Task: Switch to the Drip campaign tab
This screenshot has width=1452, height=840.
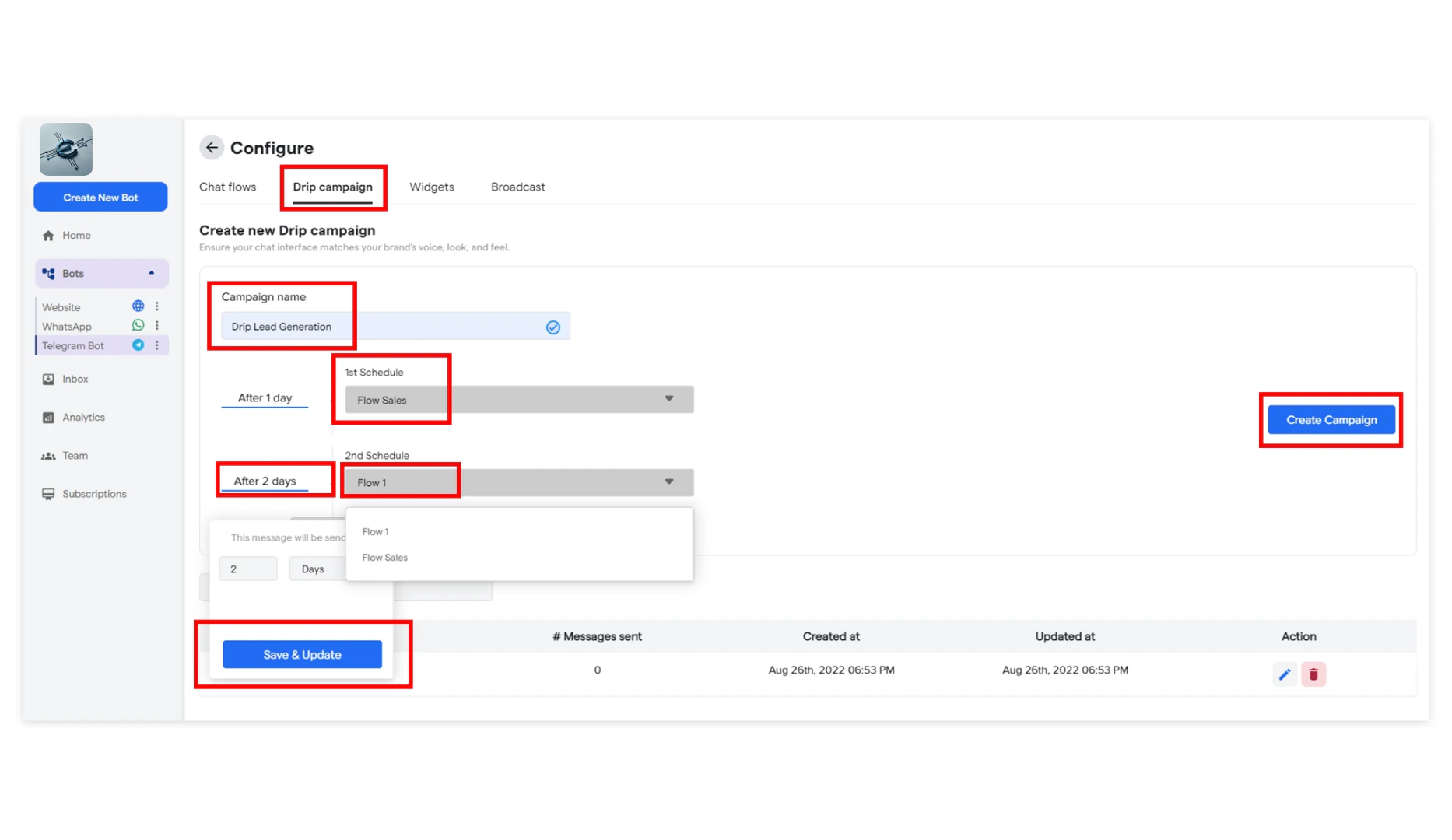Action: click(x=332, y=187)
